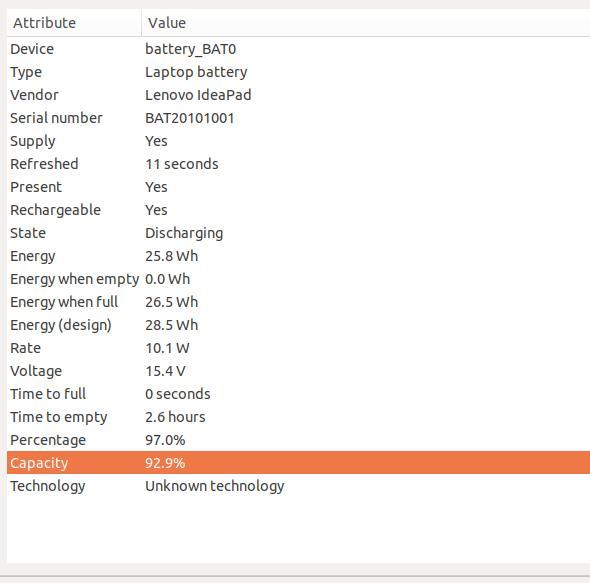Select the Device row
The image size is (590, 583).
298,49
